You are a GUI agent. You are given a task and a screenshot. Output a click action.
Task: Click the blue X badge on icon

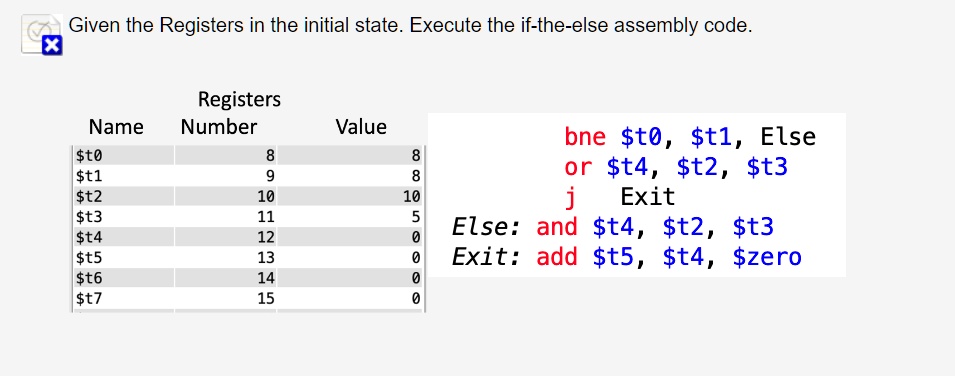52,45
